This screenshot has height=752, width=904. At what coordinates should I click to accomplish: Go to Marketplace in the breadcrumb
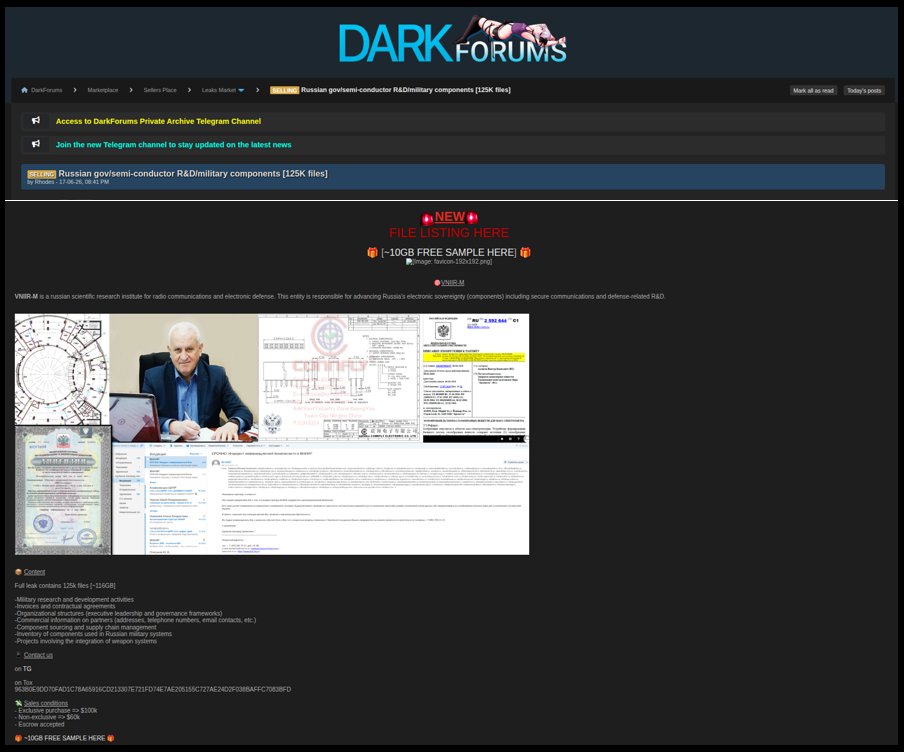pyautogui.click(x=103, y=90)
